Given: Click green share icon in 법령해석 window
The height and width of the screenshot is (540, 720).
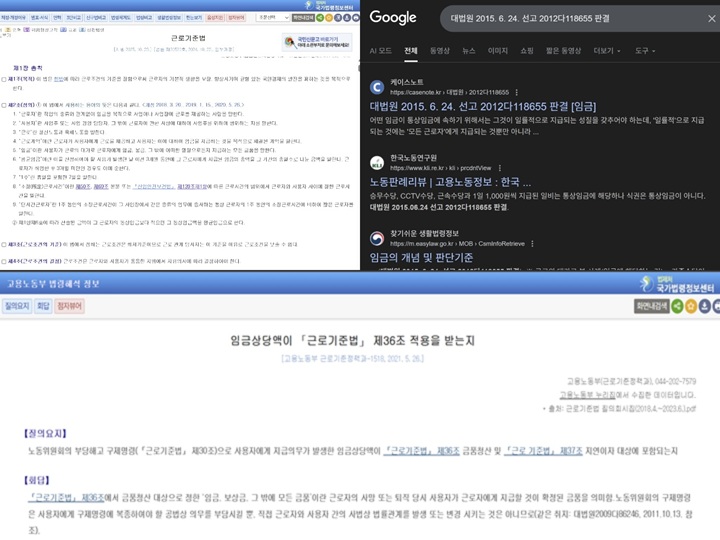Looking at the screenshot, I should point(677,306).
